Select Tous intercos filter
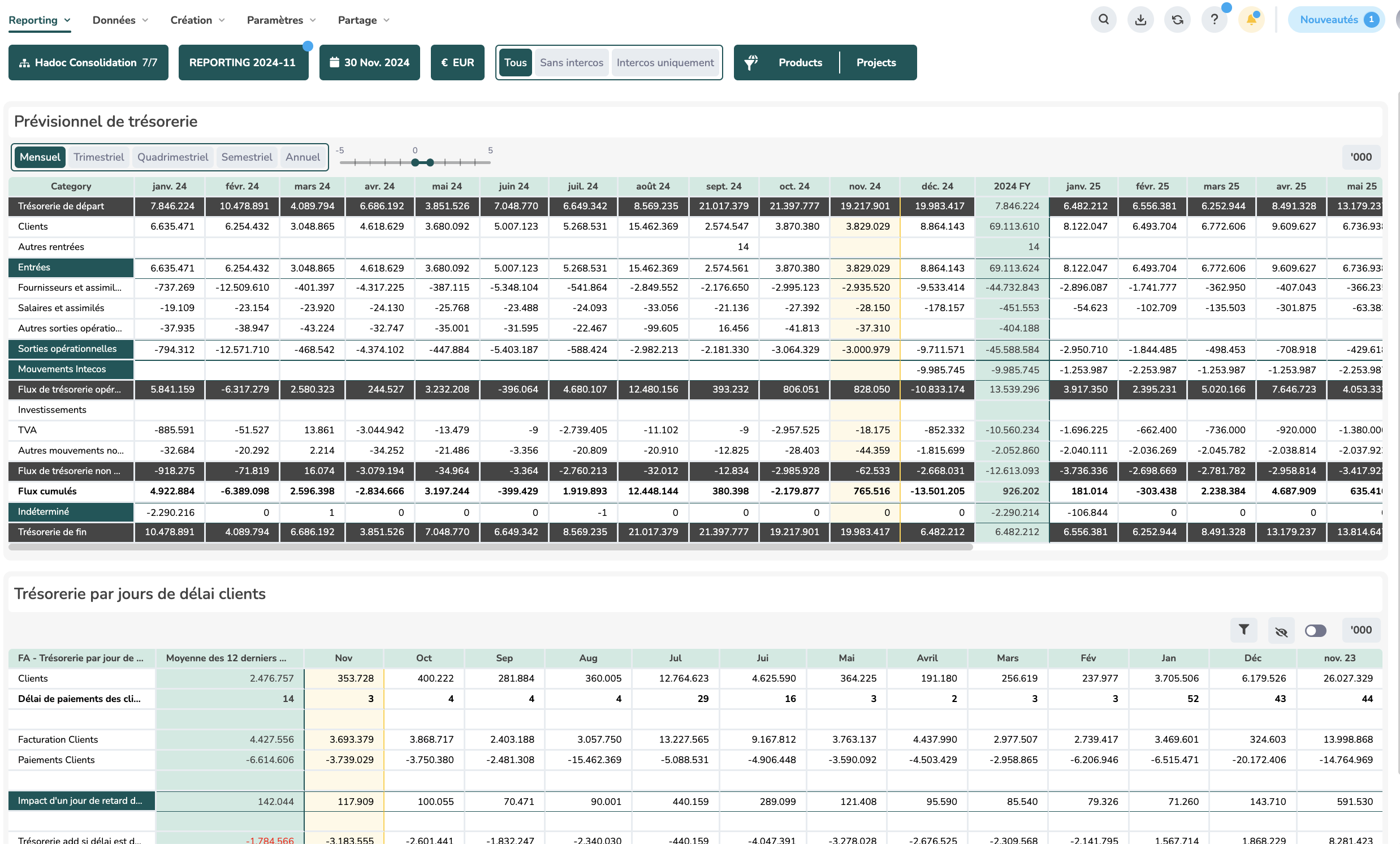1400x844 pixels. coord(515,63)
